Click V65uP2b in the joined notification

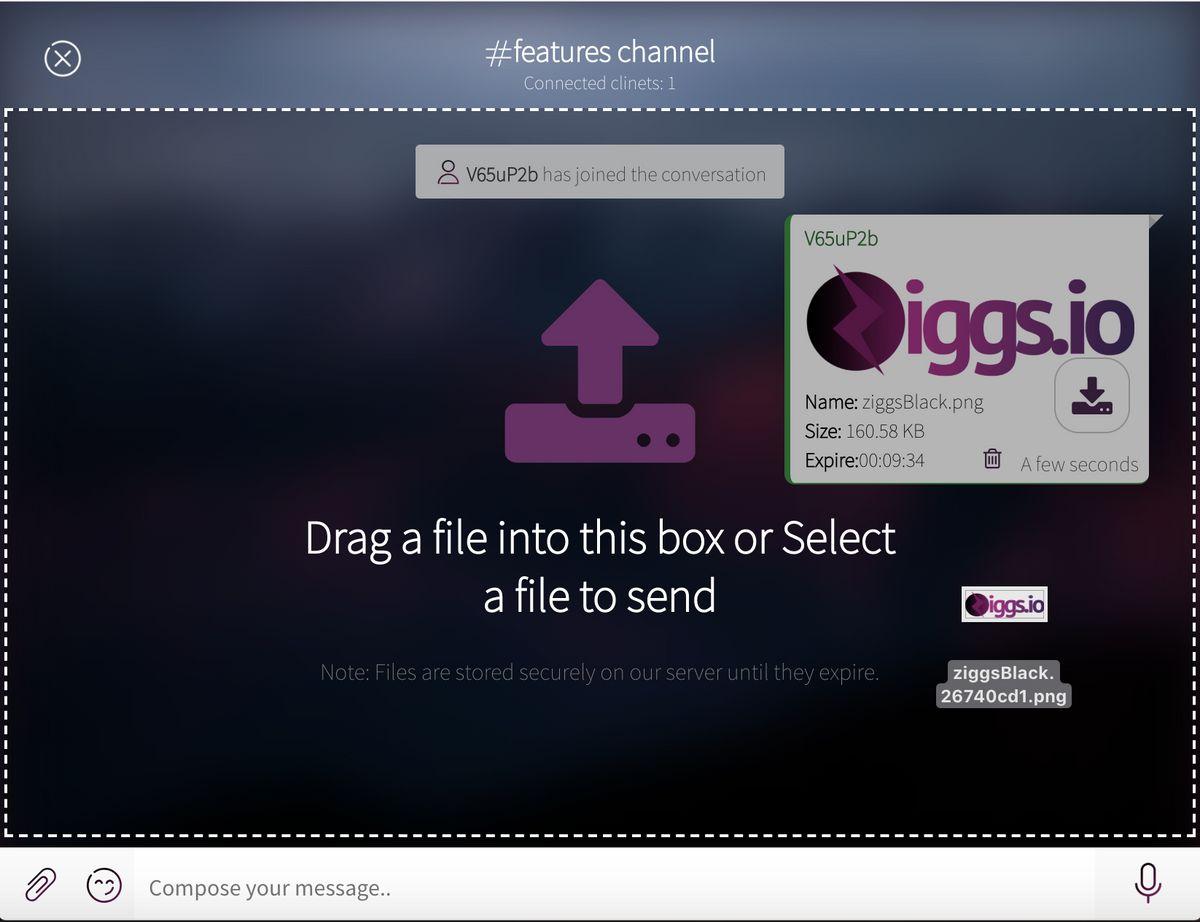[502, 174]
